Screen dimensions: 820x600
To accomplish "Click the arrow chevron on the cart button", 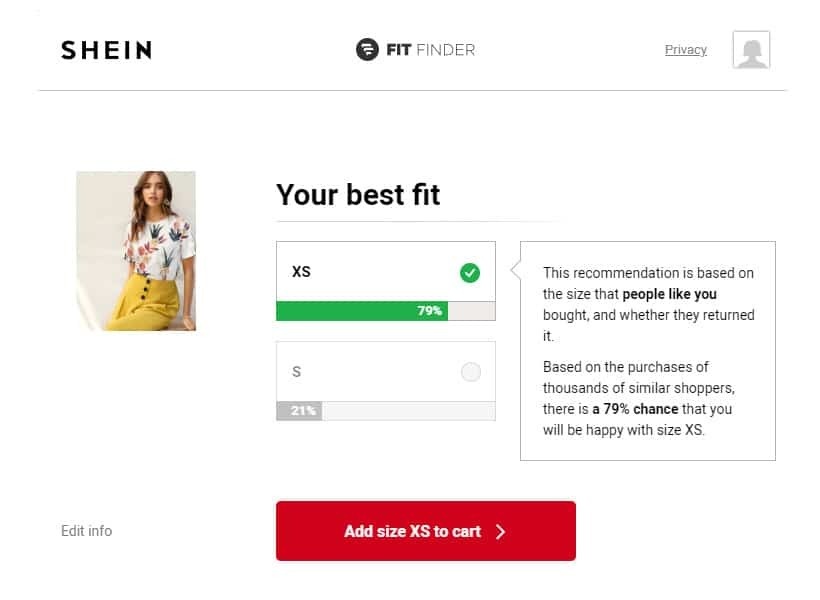I will point(501,532).
